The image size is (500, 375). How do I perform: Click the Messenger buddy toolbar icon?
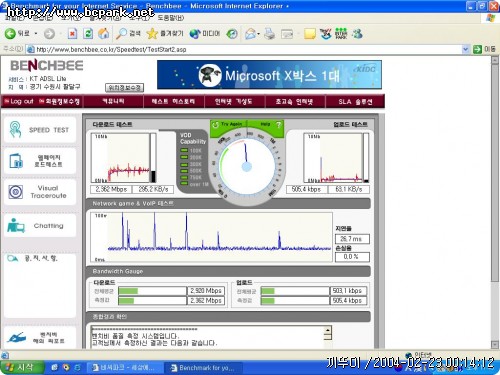click(x=357, y=34)
